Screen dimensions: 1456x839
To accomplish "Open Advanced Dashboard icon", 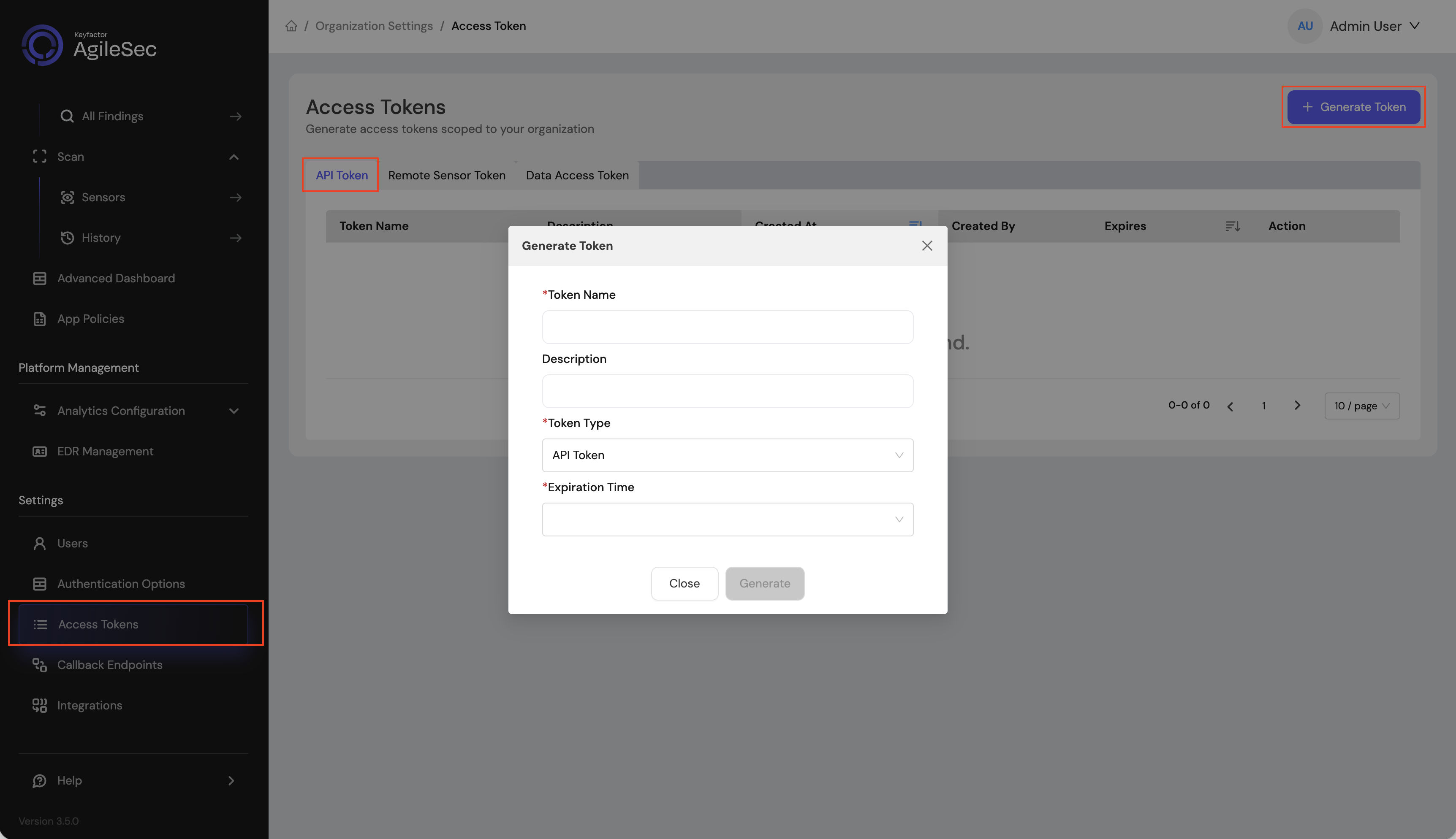I will click(x=39, y=278).
